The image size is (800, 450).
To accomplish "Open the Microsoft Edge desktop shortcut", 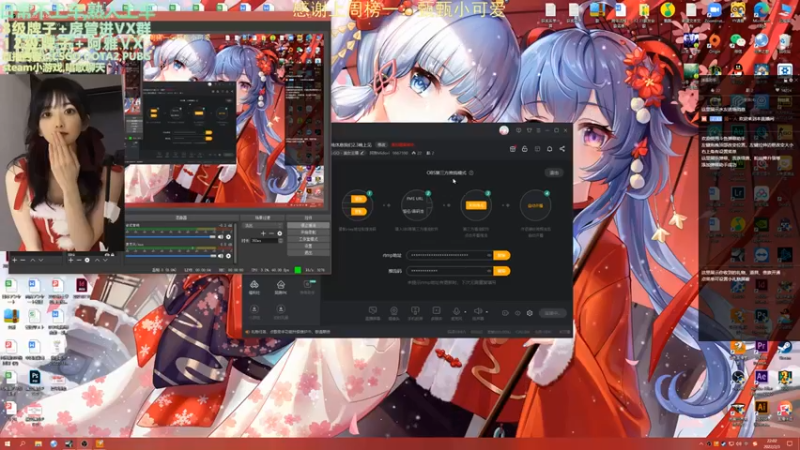I will [761, 10].
